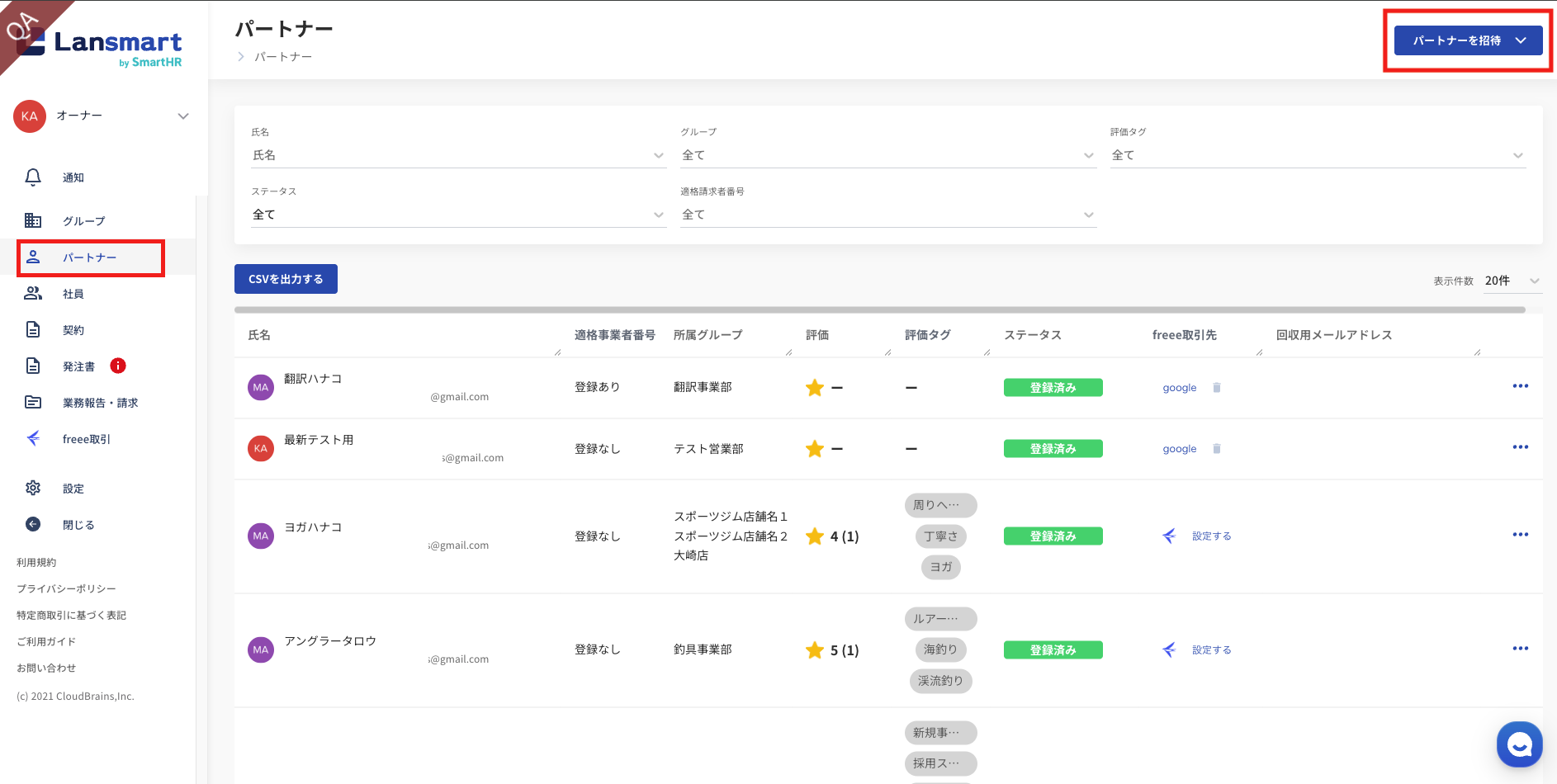Click the people icon beside 社員
This screenshot has height=784, width=1557.
33,293
